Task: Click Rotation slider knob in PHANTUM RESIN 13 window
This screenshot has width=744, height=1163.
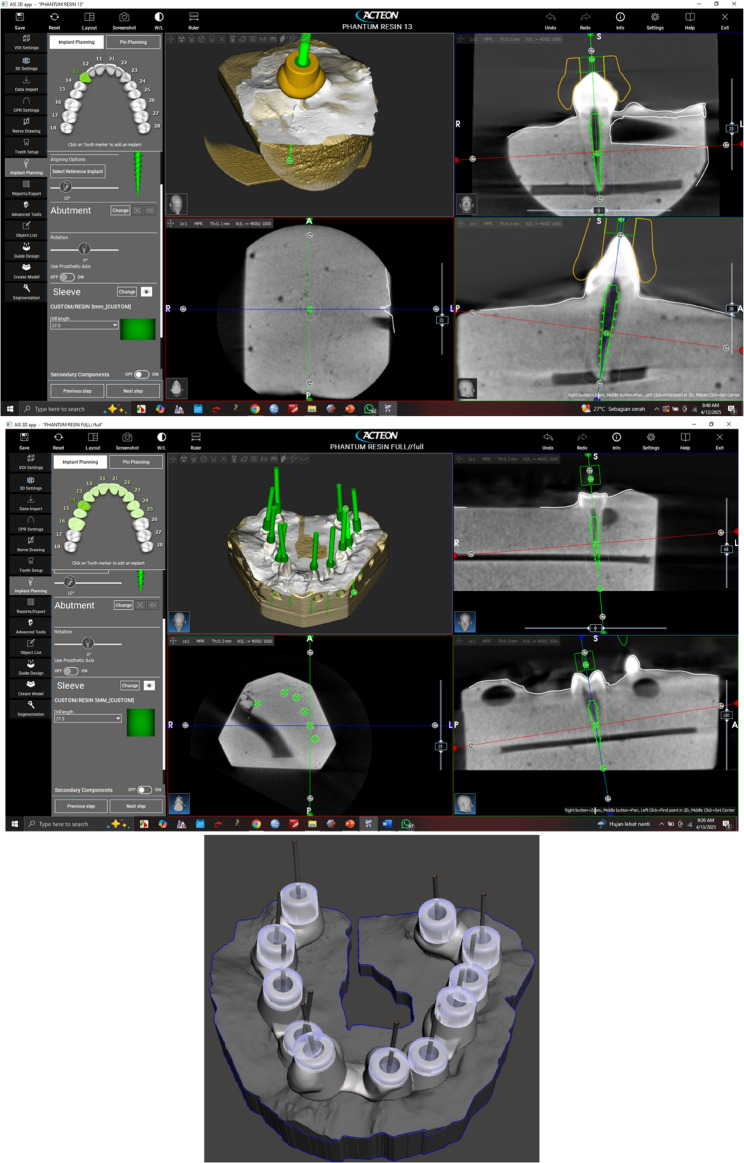Action: (x=84, y=248)
